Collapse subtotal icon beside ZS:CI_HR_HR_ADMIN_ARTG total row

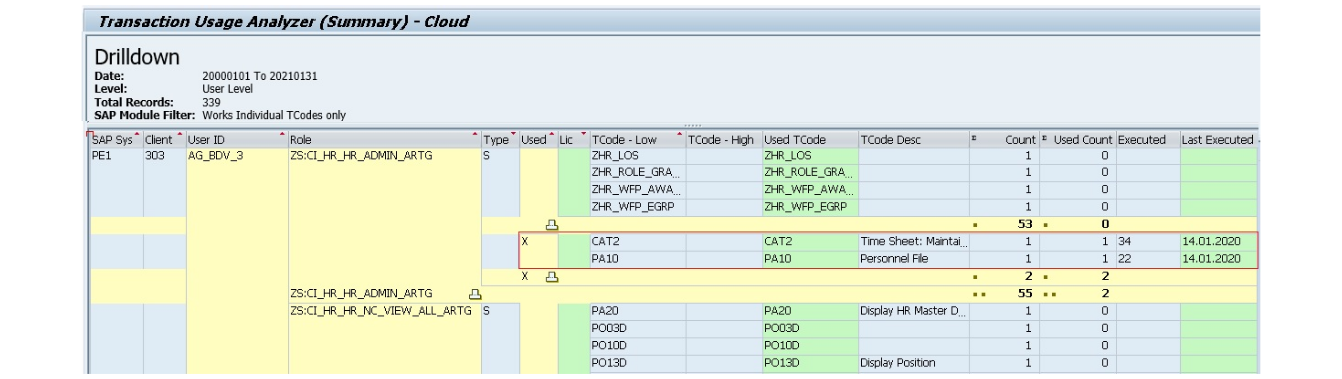coord(476,293)
